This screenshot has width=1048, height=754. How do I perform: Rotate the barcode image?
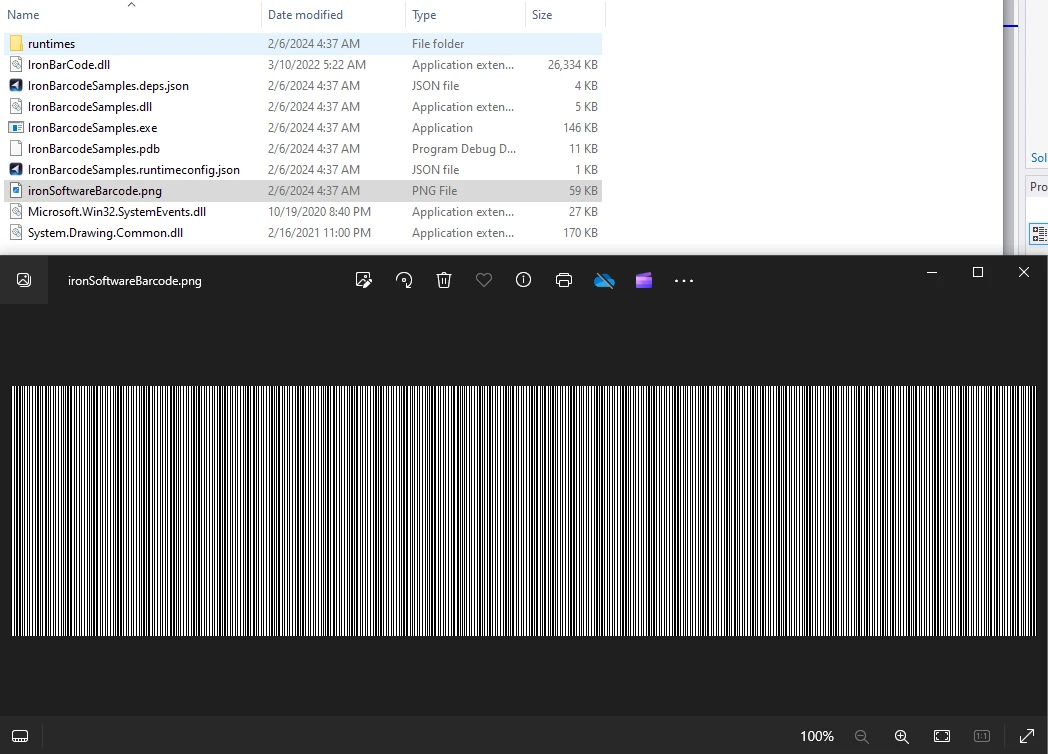coord(404,281)
